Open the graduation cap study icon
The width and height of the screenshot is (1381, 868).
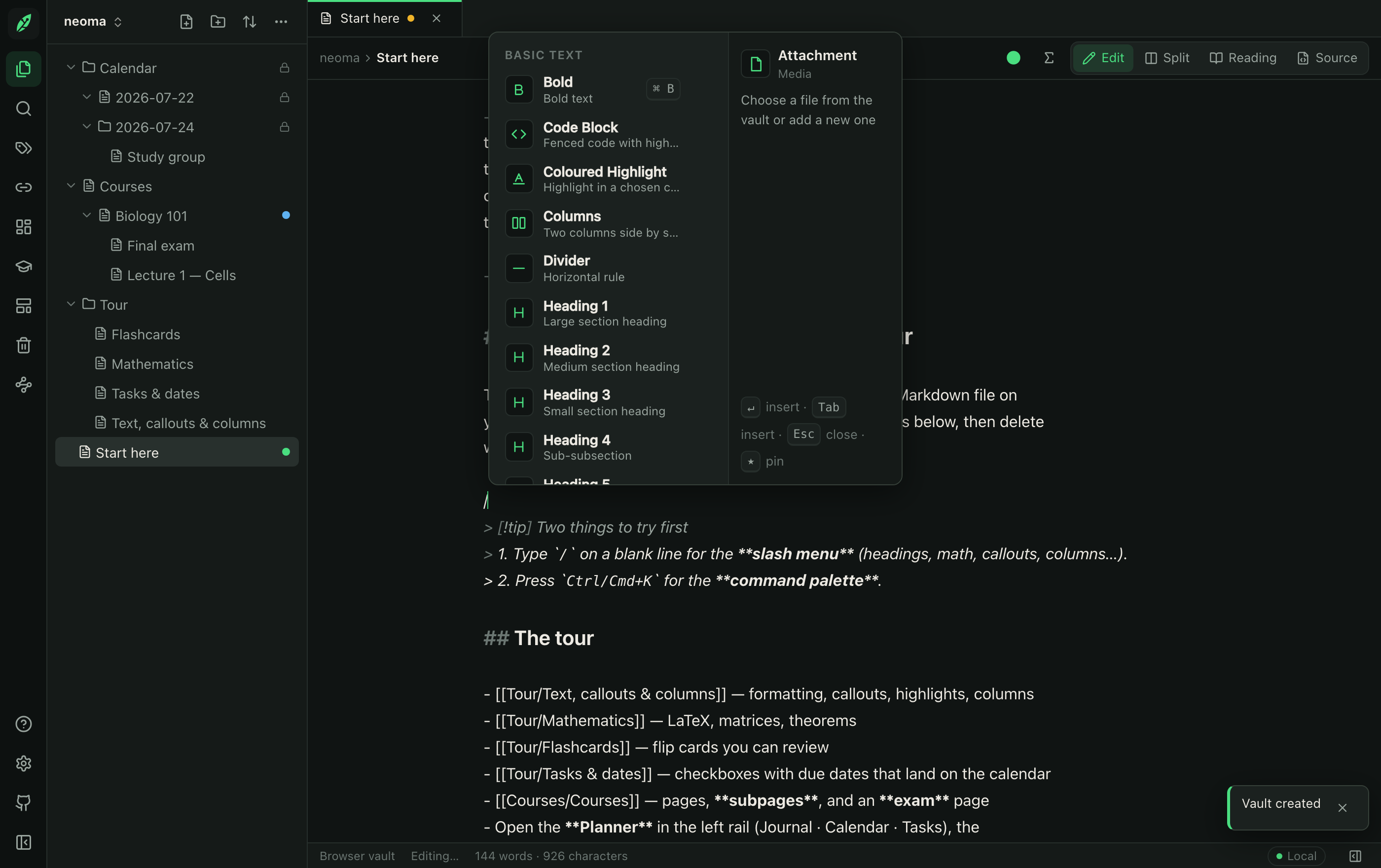pyautogui.click(x=24, y=267)
